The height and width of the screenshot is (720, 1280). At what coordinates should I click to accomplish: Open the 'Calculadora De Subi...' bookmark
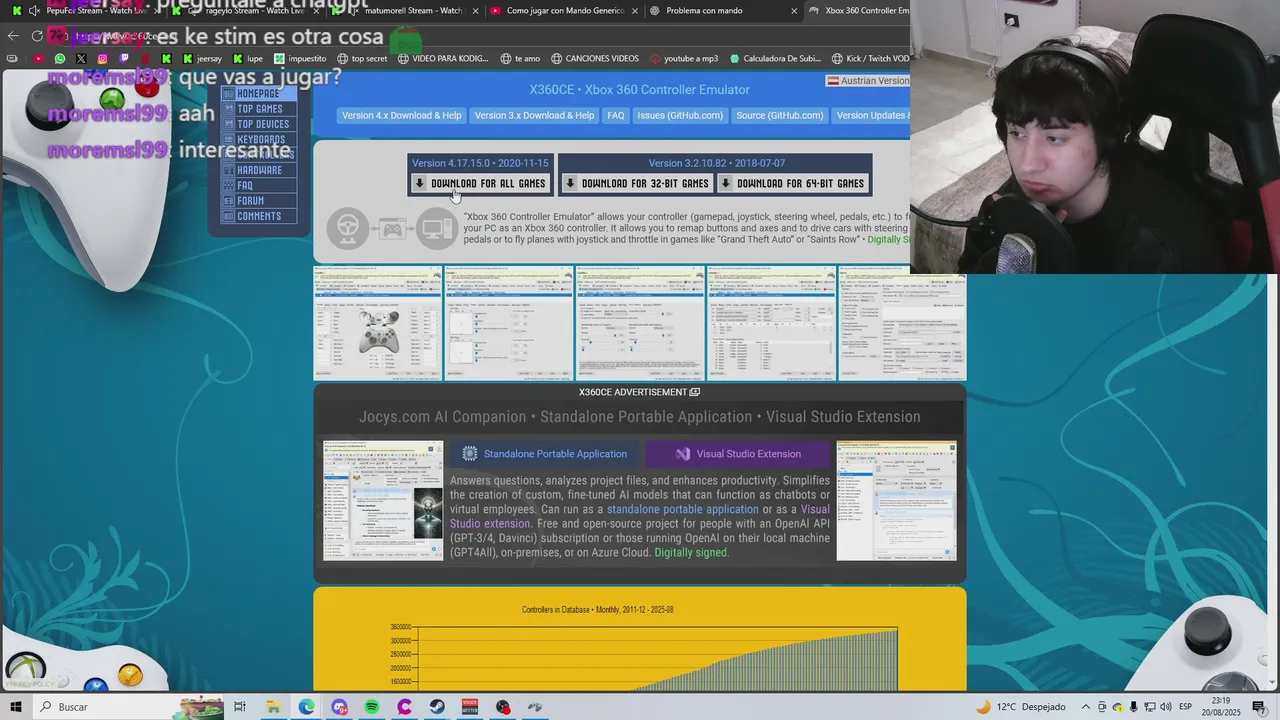point(775,58)
